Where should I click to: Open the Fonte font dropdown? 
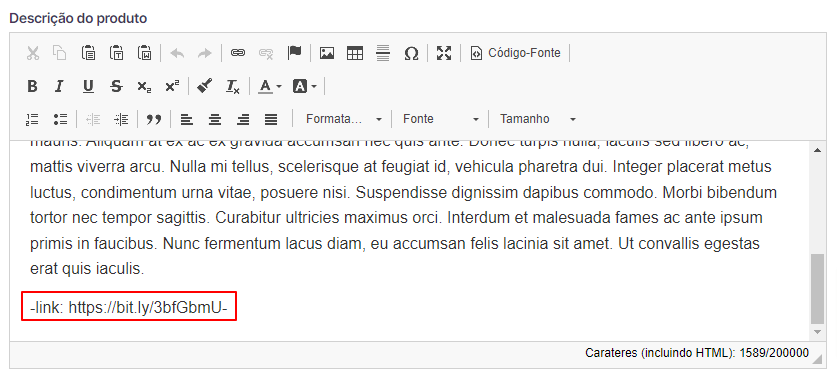[x=440, y=119]
